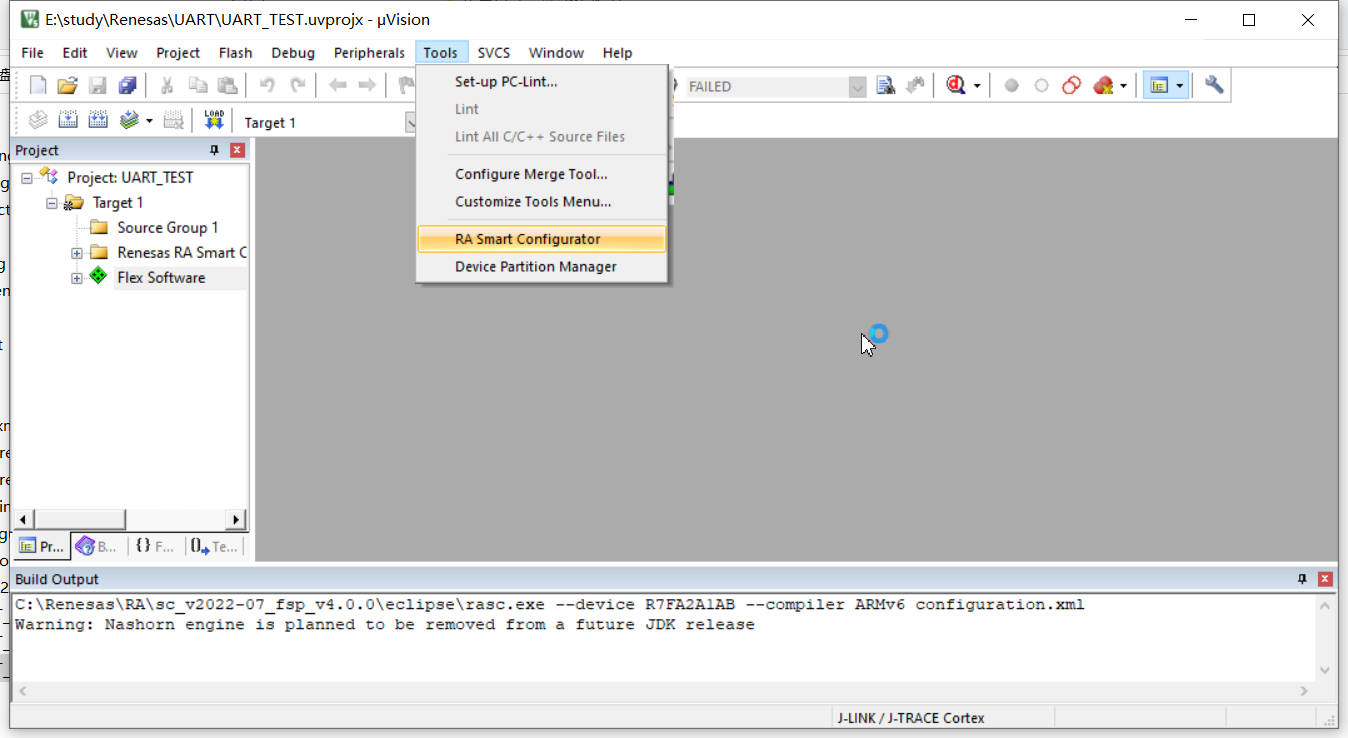Viewport: 1348px width, 738px height.
Task: Click the Batch Build icon
Action: coord(129,121)
